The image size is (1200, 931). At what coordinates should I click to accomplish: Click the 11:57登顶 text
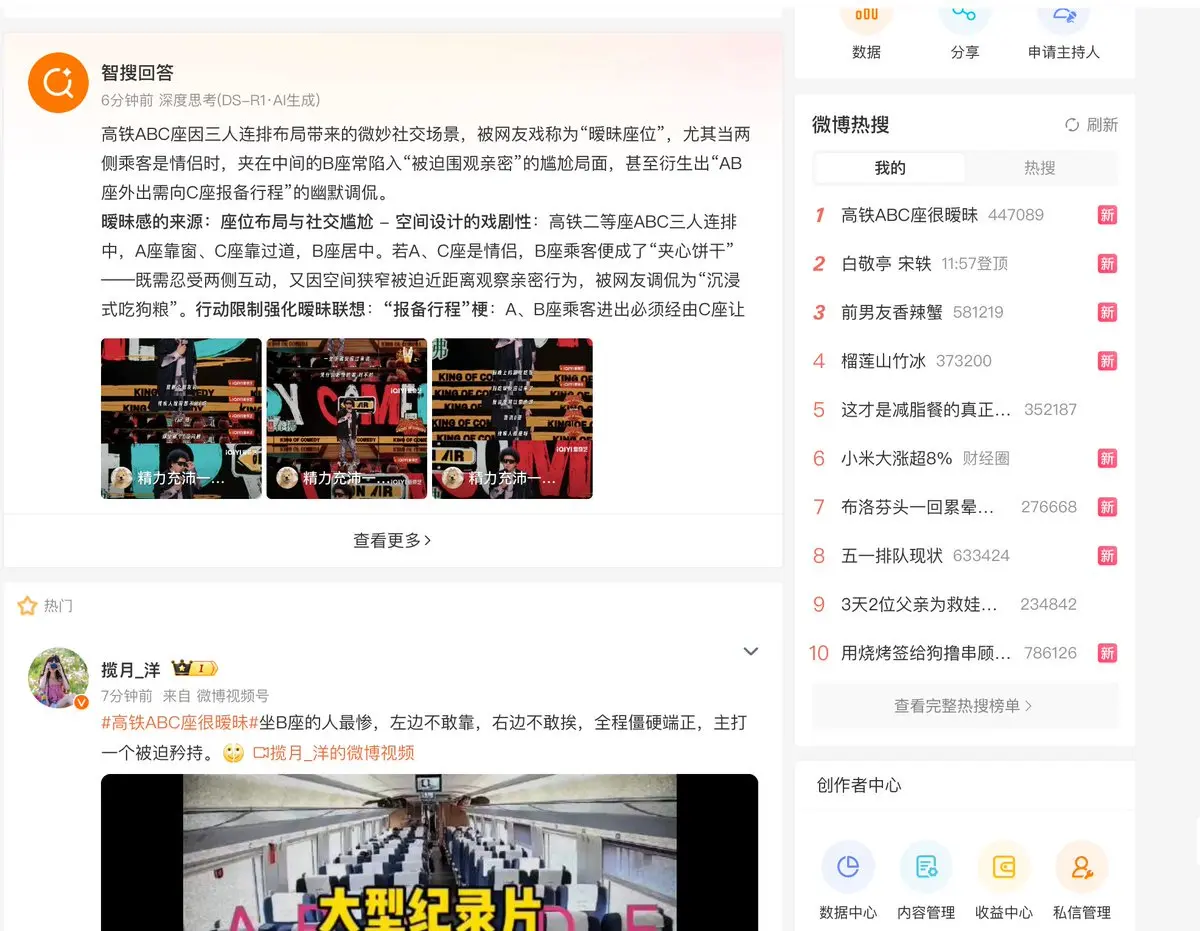pos(974,264)
